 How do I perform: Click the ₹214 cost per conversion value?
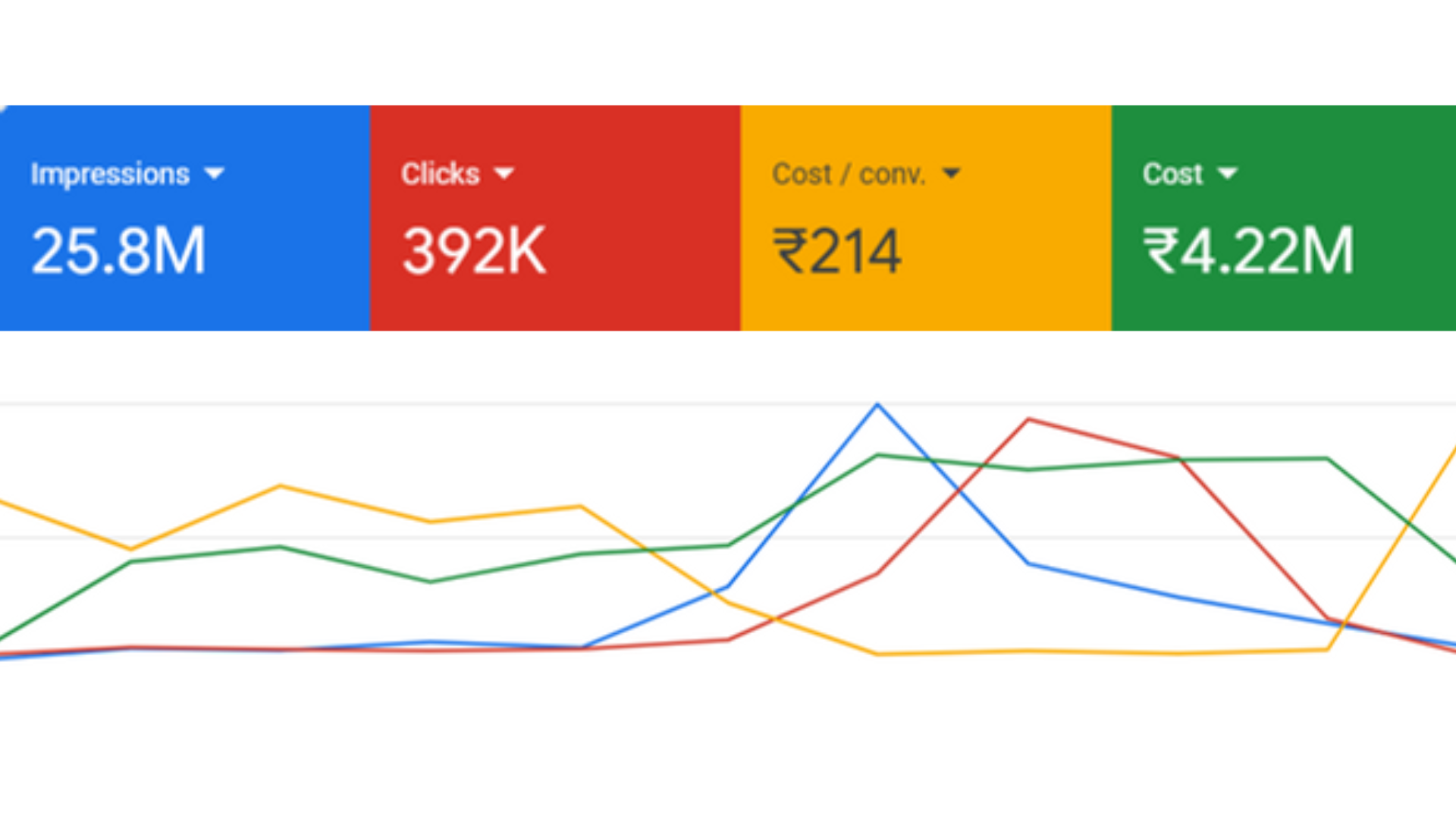pyautogui.click(x=837, y=251)
